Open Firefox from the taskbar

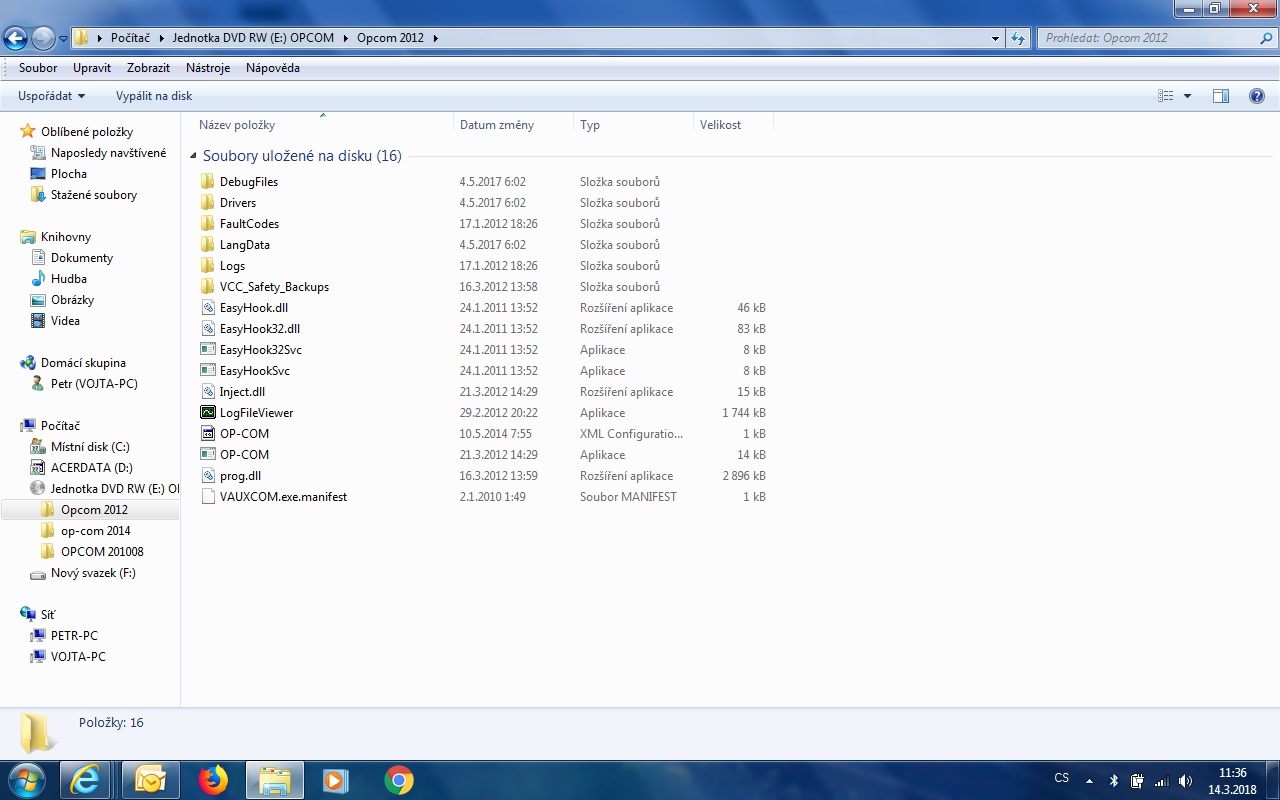(212, 780)
